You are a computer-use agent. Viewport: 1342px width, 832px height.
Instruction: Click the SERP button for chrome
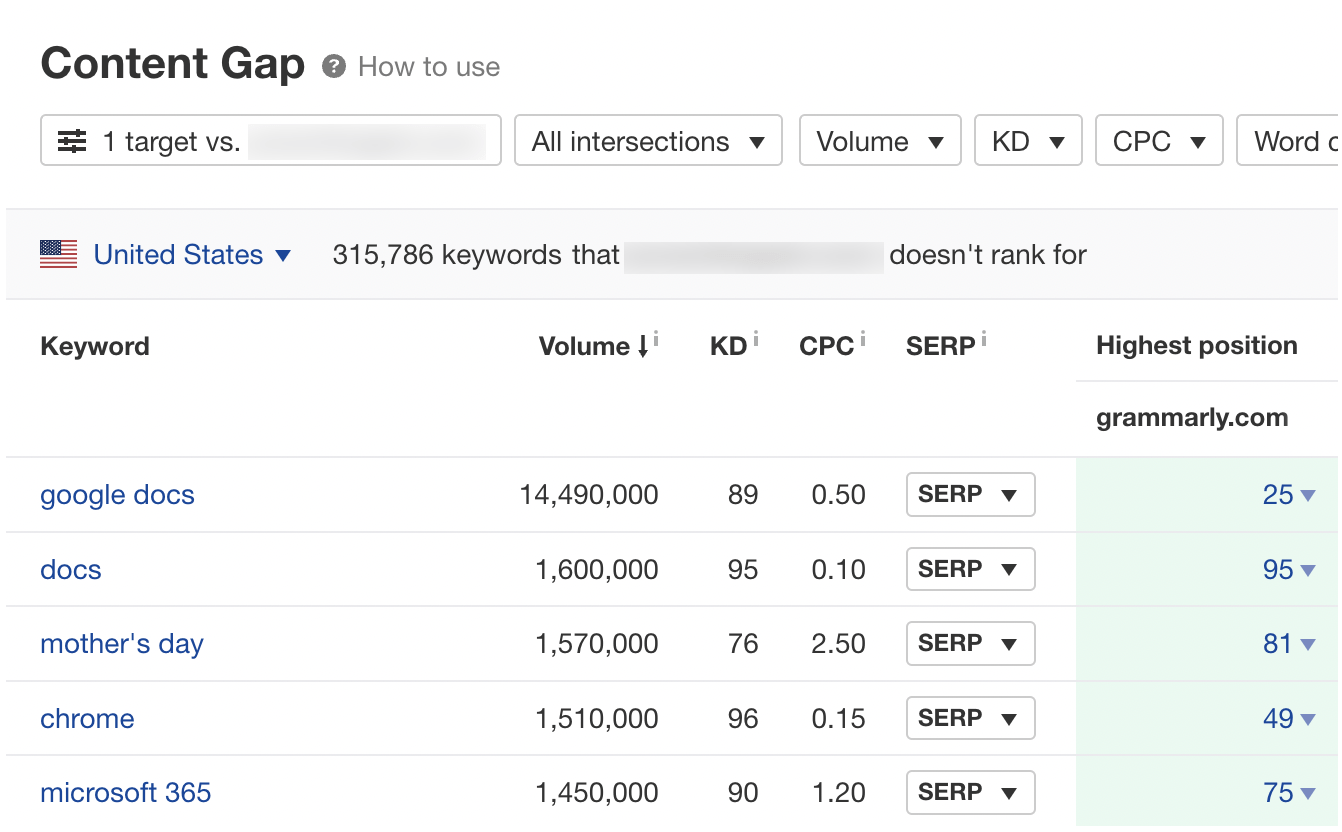tap(970, 718)
